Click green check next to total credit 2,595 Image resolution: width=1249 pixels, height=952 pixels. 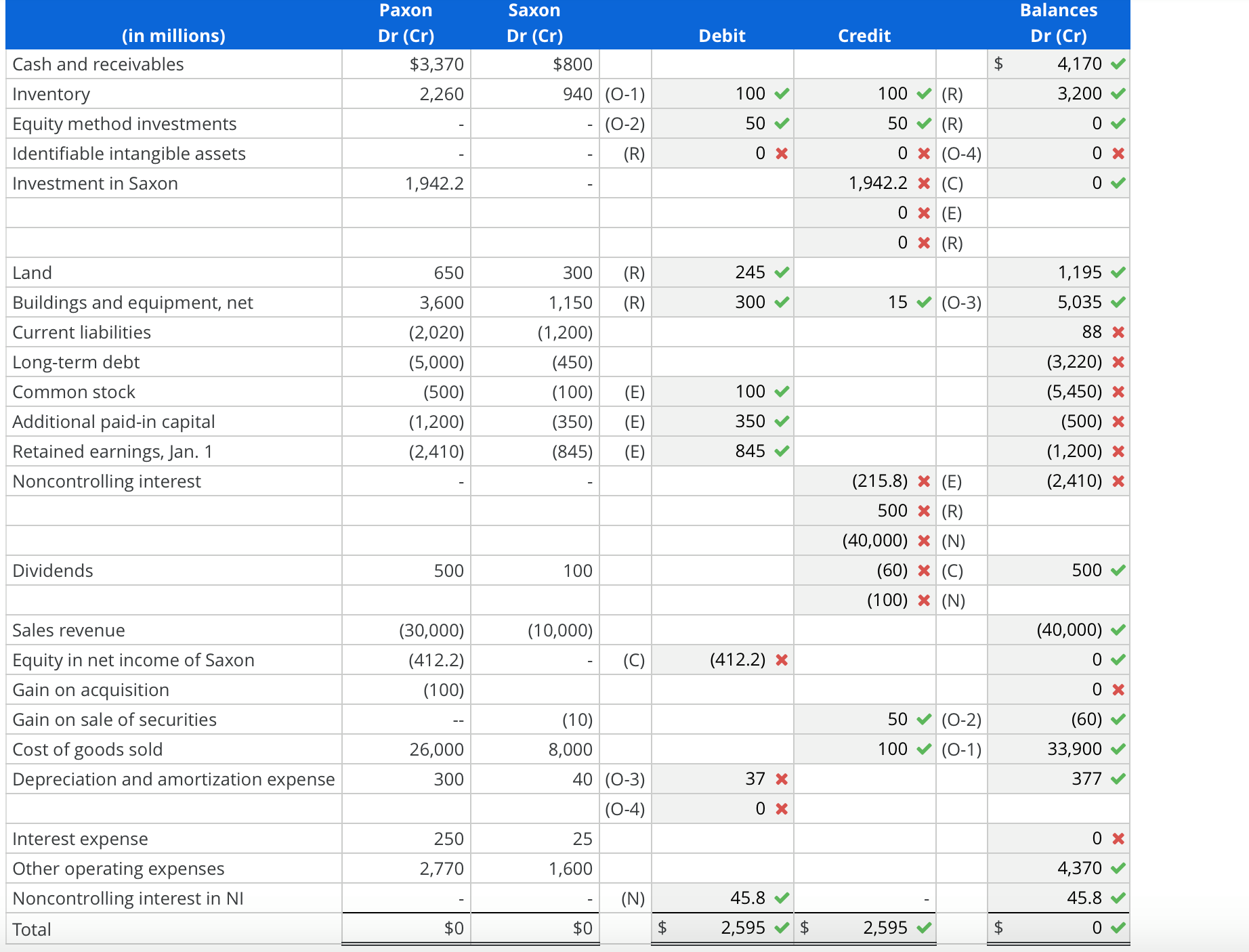[x=924, y=928]
